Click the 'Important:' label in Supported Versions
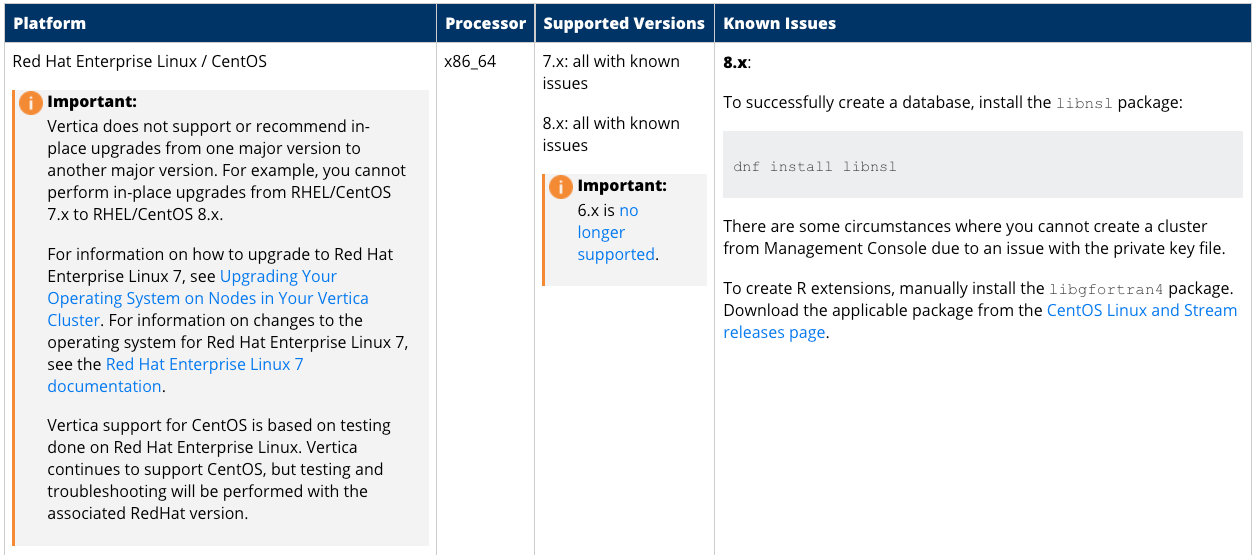 [622, 186]
